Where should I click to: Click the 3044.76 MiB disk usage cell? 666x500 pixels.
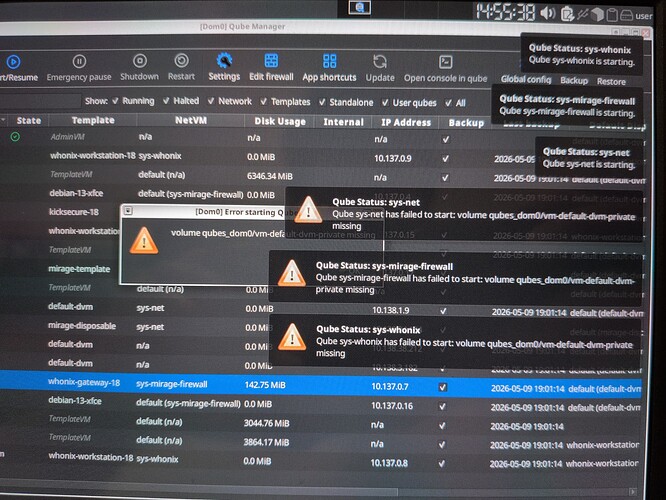coord(266,424)
